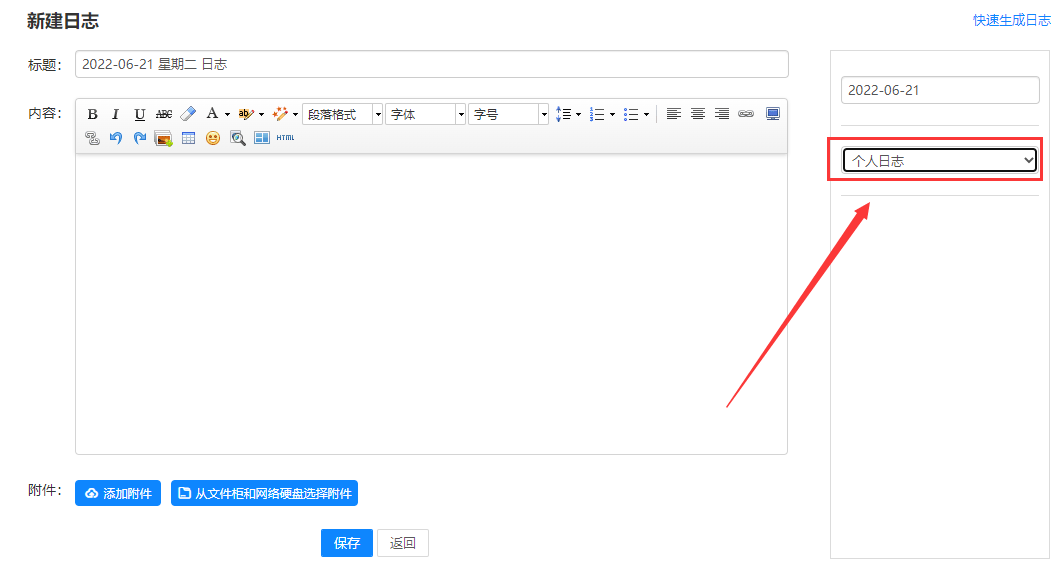Open the 快速生成日志 link
1060x564 pixels.
tap(1011, 20)
